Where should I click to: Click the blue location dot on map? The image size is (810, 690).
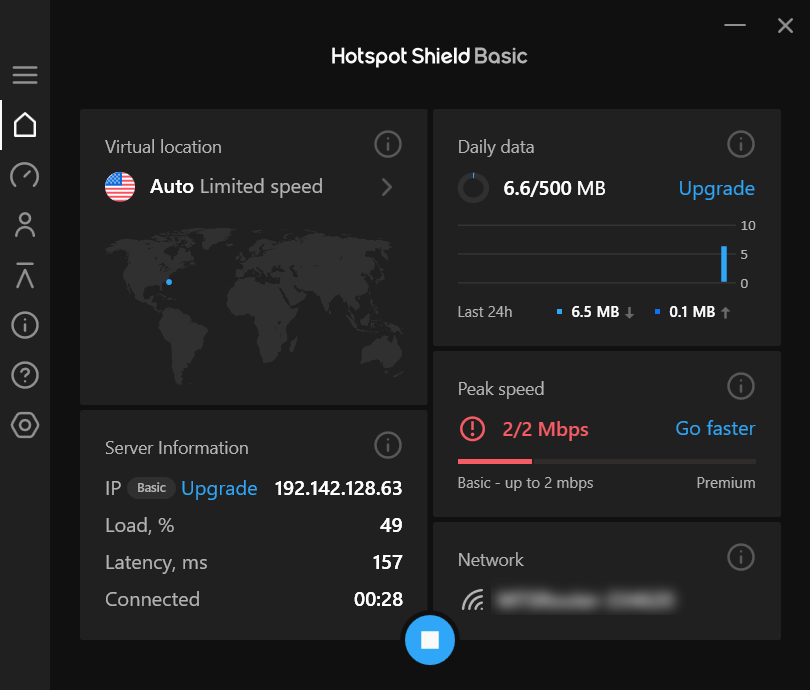pos(169,282)
